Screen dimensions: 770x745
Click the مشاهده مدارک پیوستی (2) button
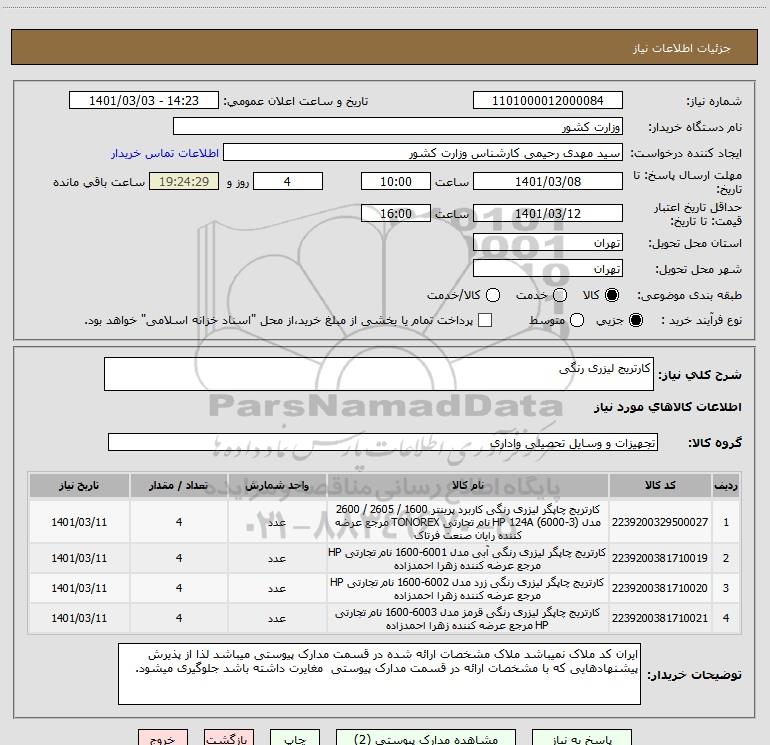[426, 738]
